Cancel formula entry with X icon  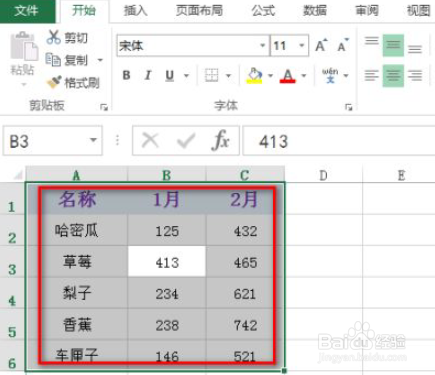(x=150, y=140)
